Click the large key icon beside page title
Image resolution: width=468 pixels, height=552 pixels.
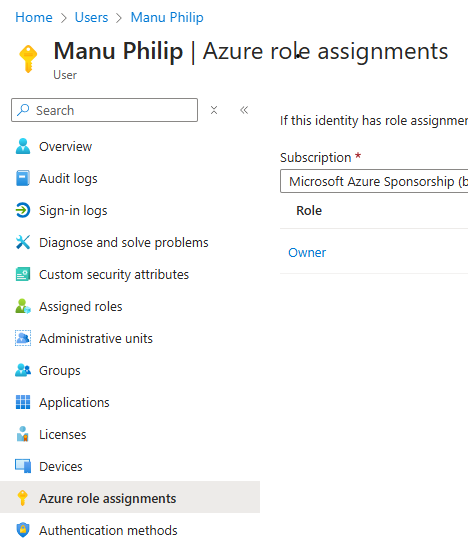point(29,59)
